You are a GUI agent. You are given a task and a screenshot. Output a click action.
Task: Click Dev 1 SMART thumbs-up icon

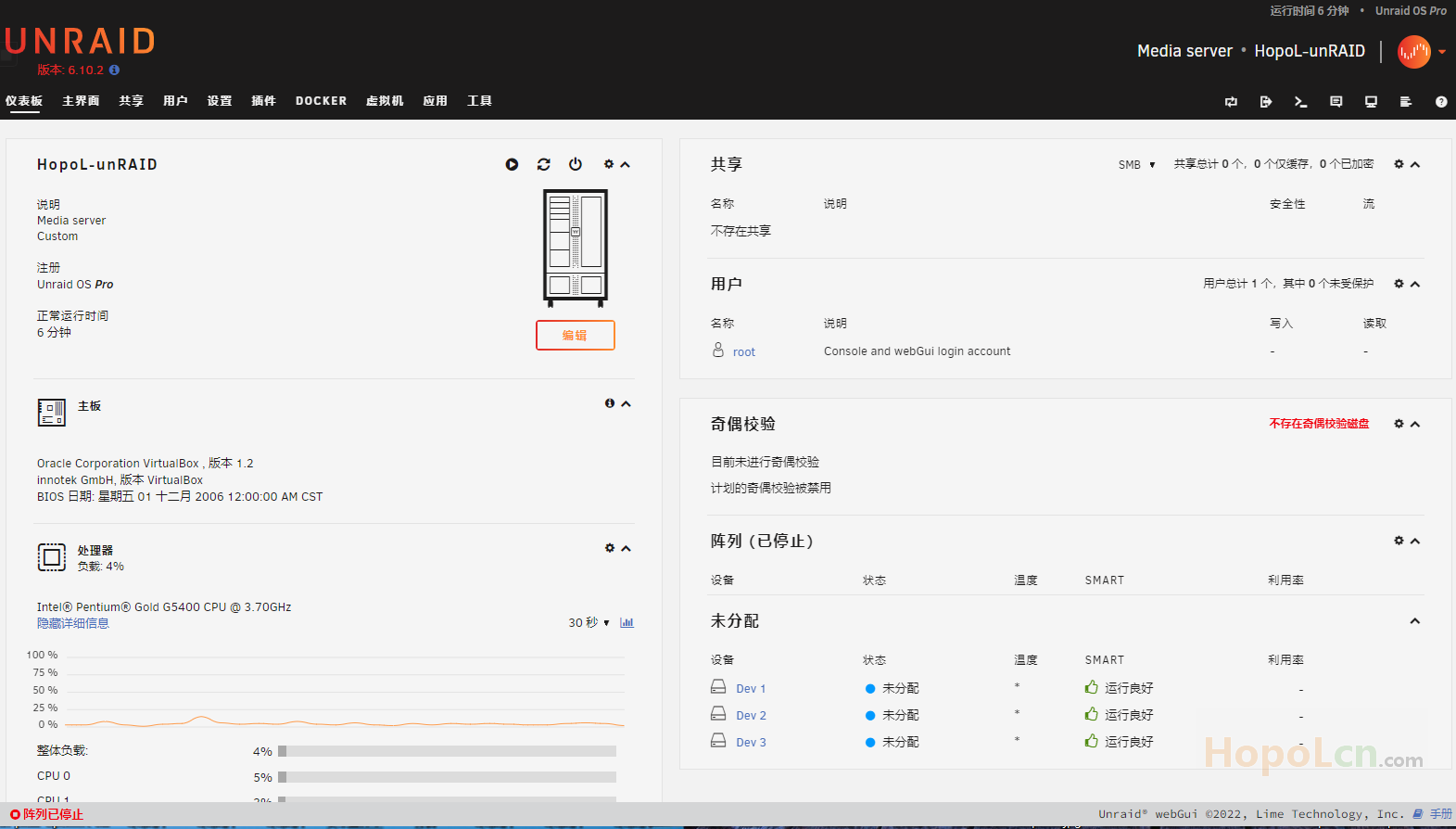1092,687
